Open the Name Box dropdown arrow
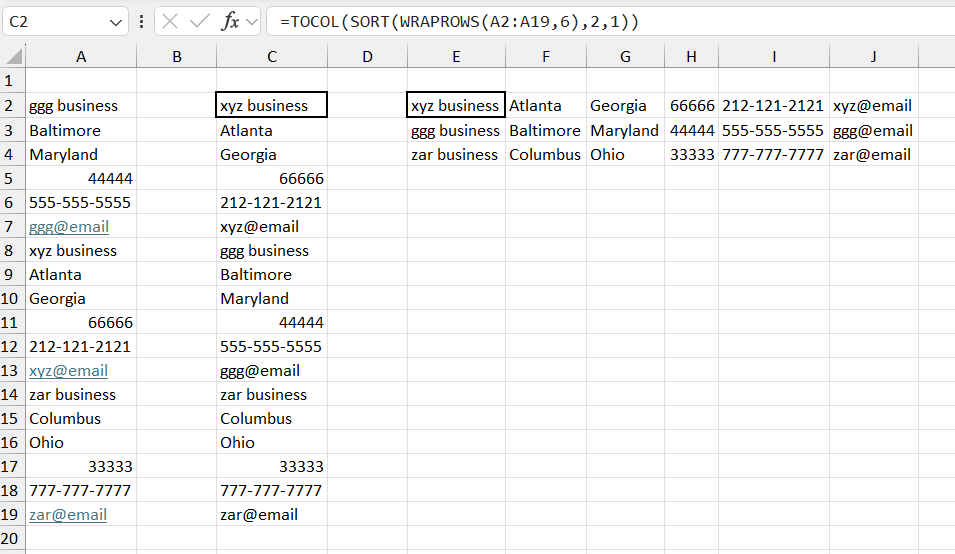Image resolution: width=955 pixels, height=554 pixels. (x=115, y=23)
